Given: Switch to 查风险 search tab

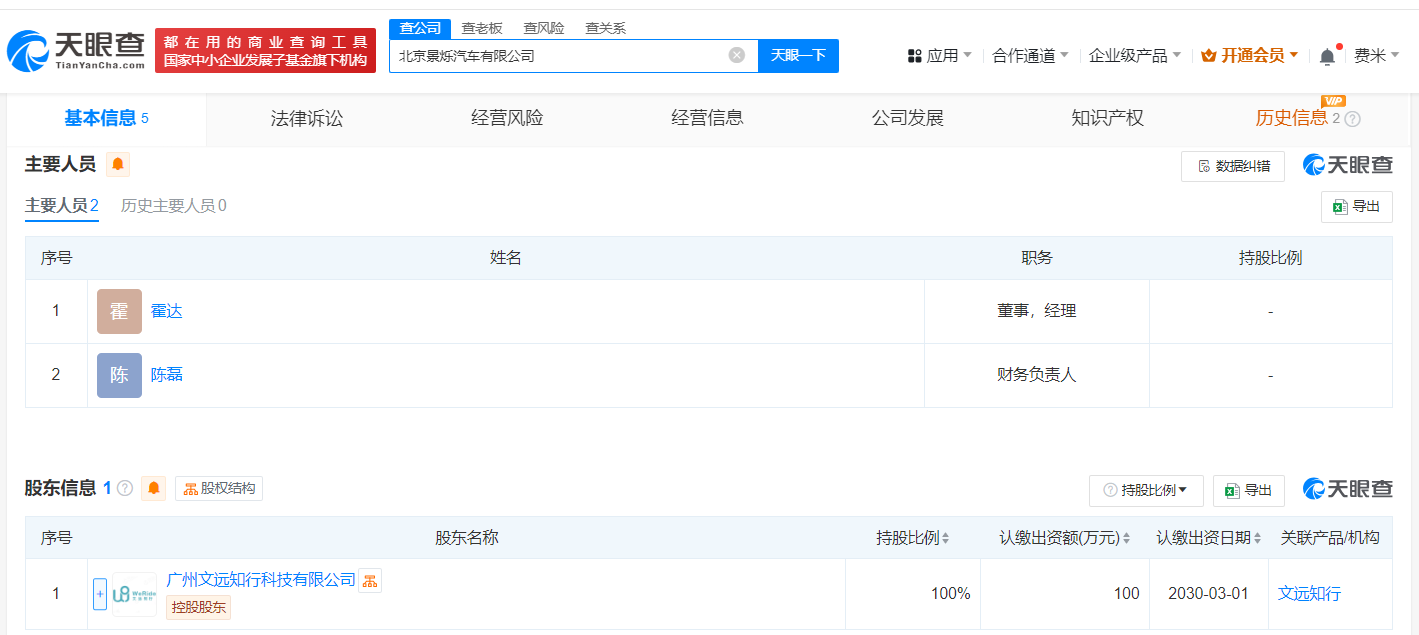Looking at the screenshot, I should [544, 28].
